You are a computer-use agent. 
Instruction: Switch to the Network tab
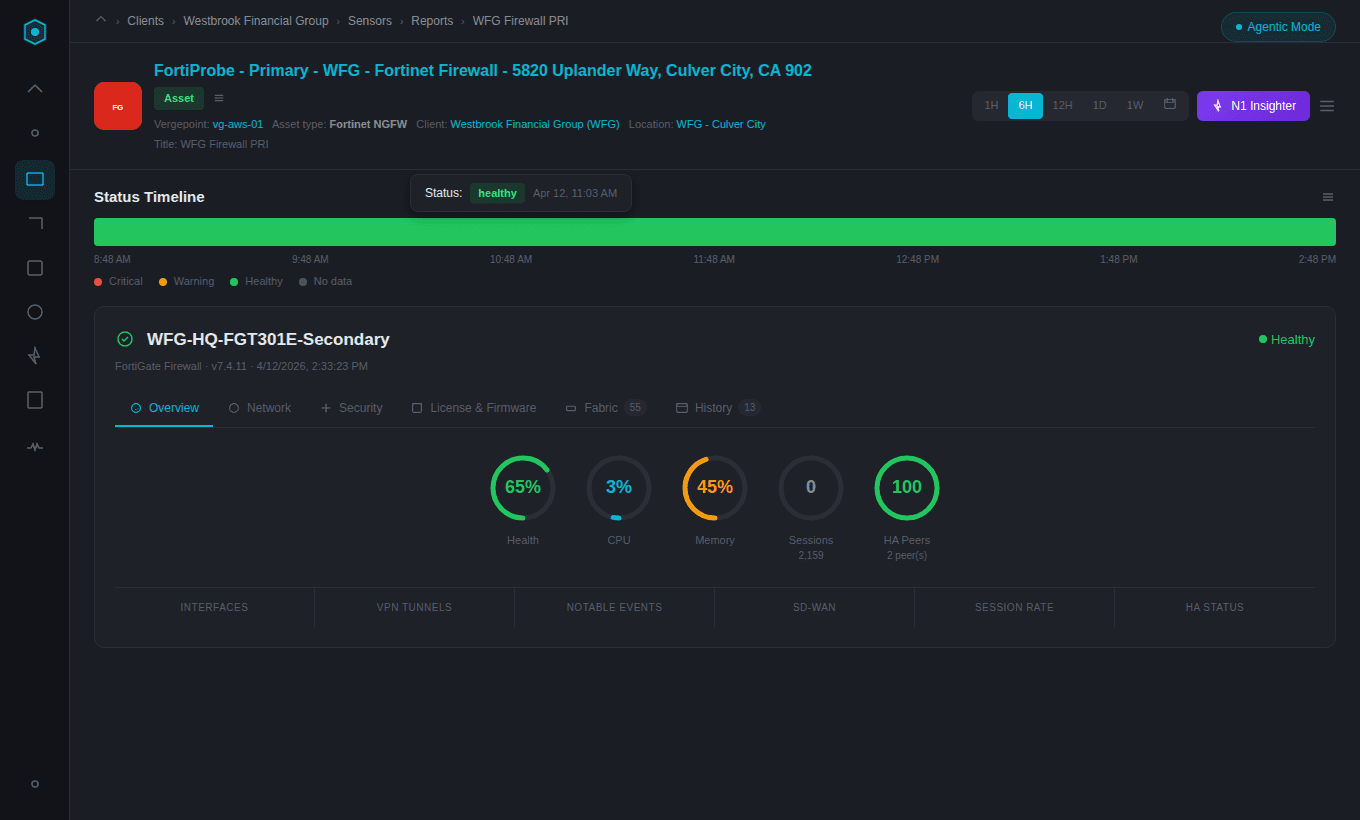point(260,408)
